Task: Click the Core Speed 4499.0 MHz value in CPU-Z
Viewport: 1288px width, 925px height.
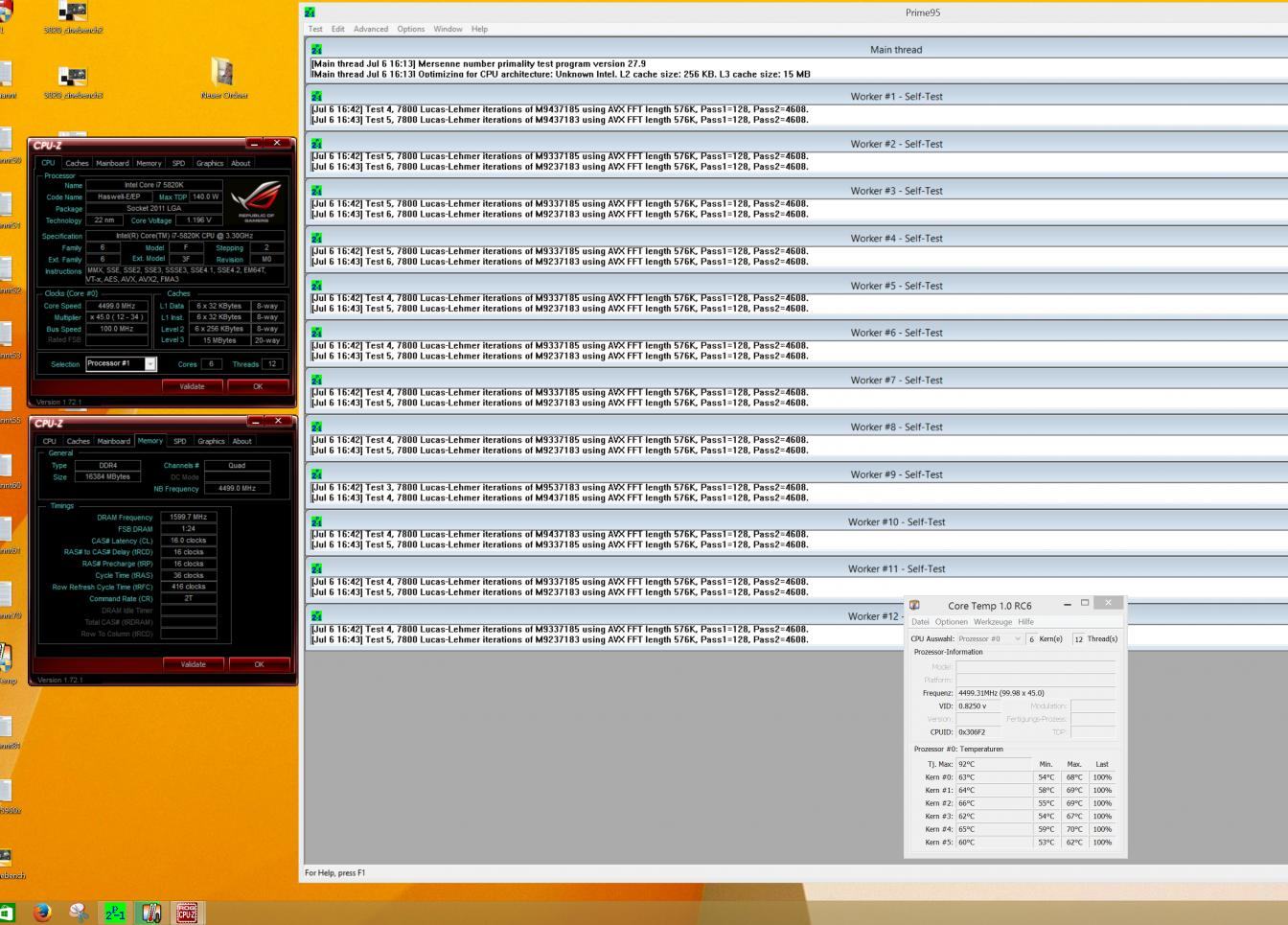Action: (x=117, y=306)
